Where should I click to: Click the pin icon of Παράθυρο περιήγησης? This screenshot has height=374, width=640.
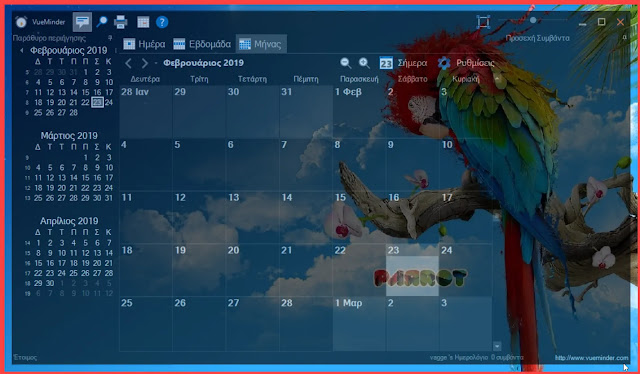coord(110,38)
